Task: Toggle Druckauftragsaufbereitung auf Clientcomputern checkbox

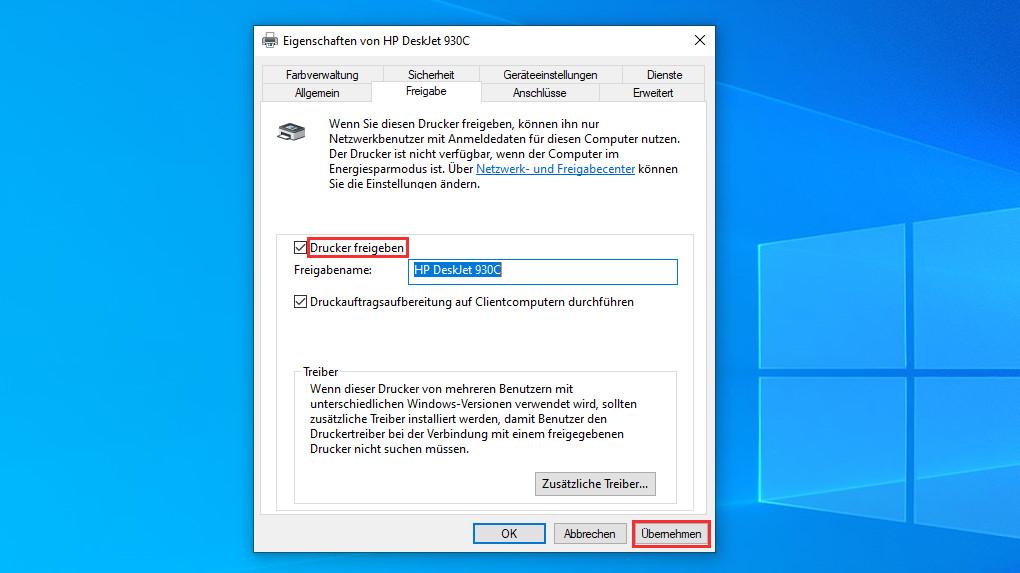Action: tap(301, 302)
